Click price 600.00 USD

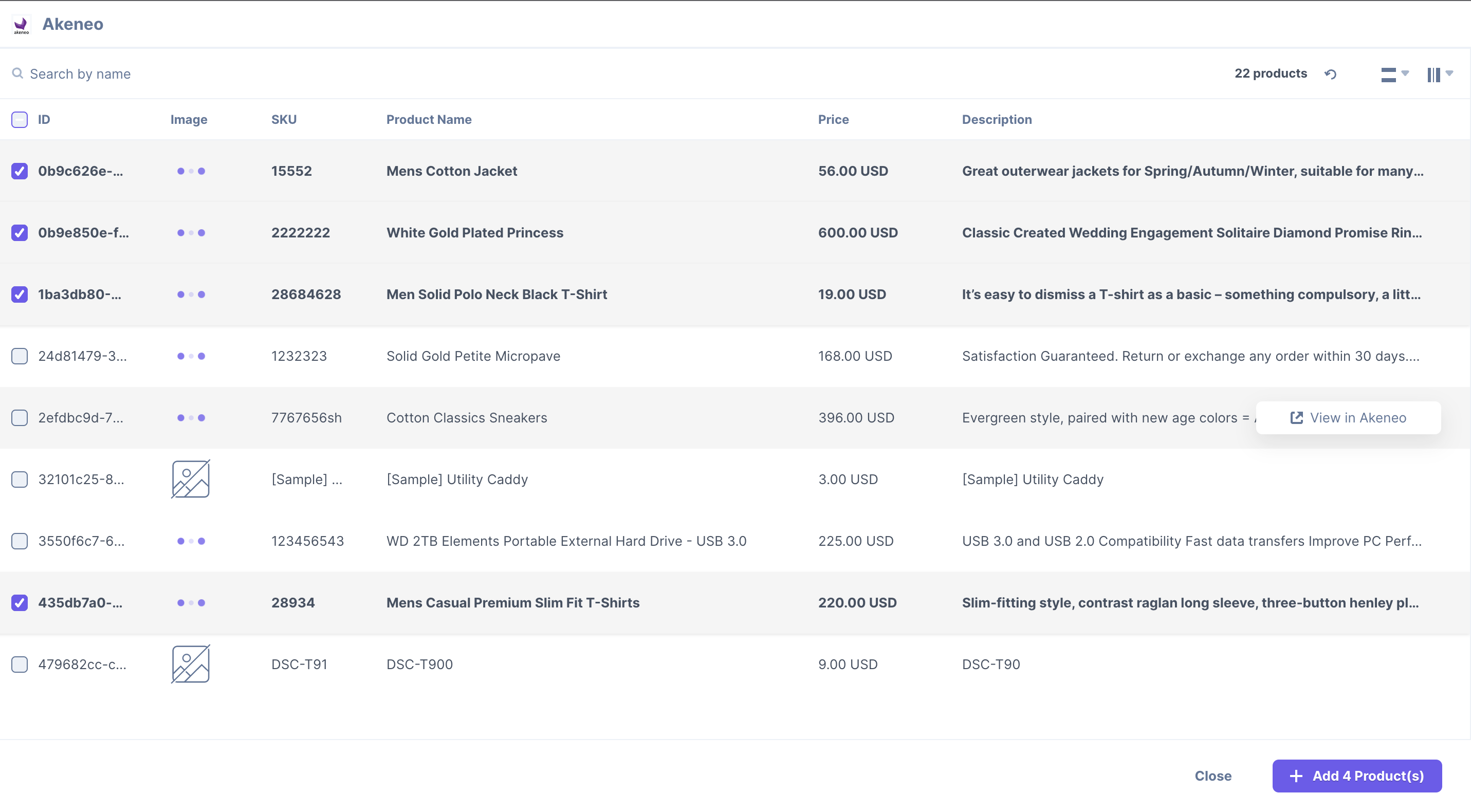tap(858, 232)
